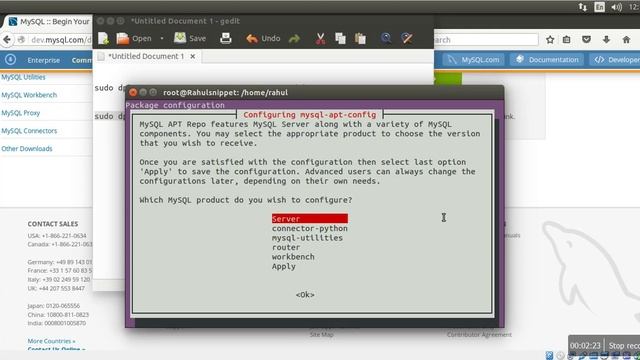Click the Pocket icon in the browser

point(587,40)
